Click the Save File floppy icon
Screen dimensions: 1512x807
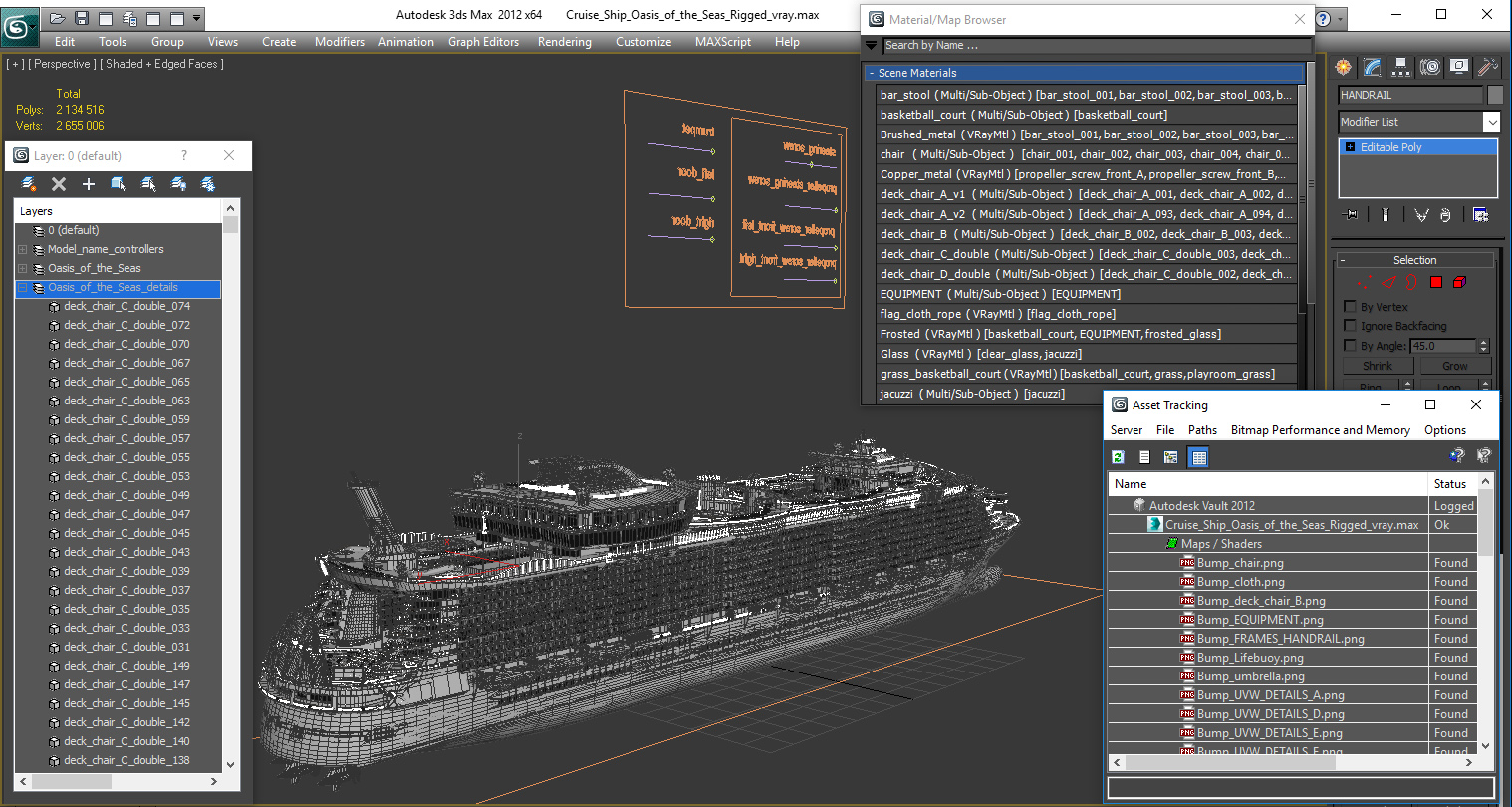(82, 18)
